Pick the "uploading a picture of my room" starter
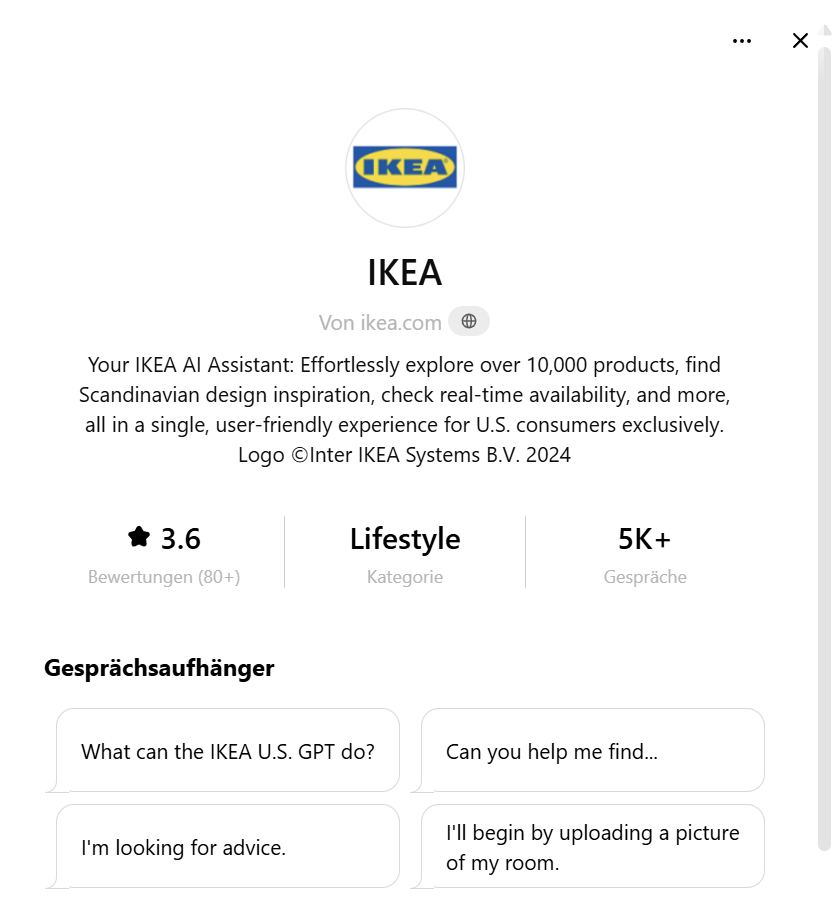 click(593, 847)
